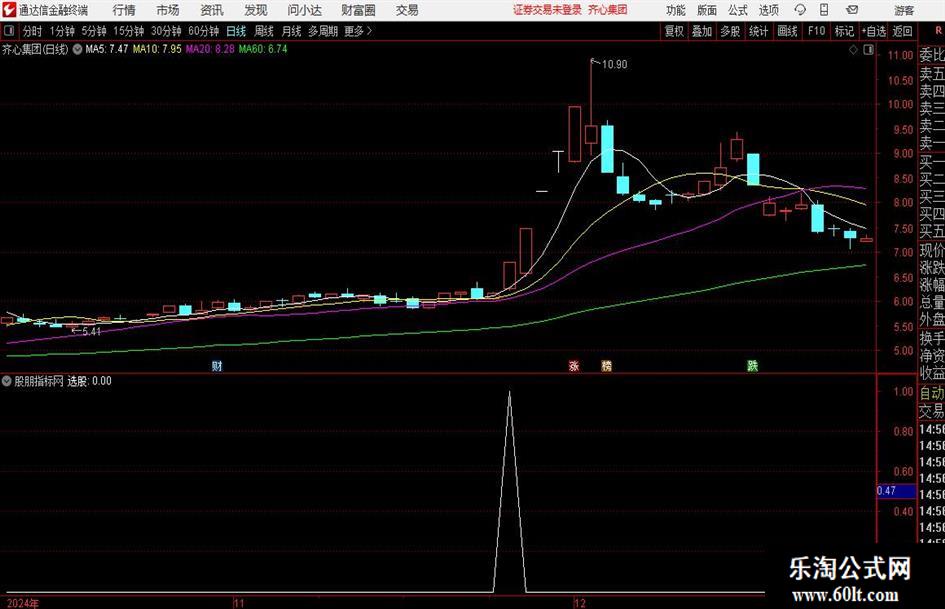Screen dimensions: 945x609
Task: Open the settings circle next to 齐心集团(日线)
Action: (77, 49)
